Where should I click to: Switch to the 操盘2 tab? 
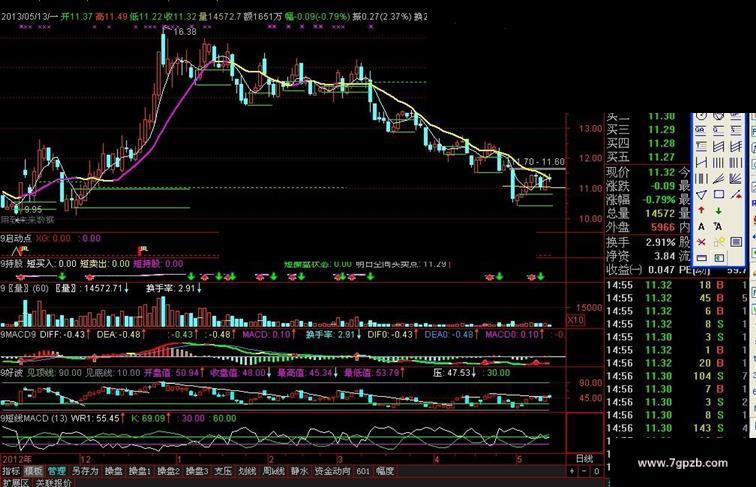168,471
